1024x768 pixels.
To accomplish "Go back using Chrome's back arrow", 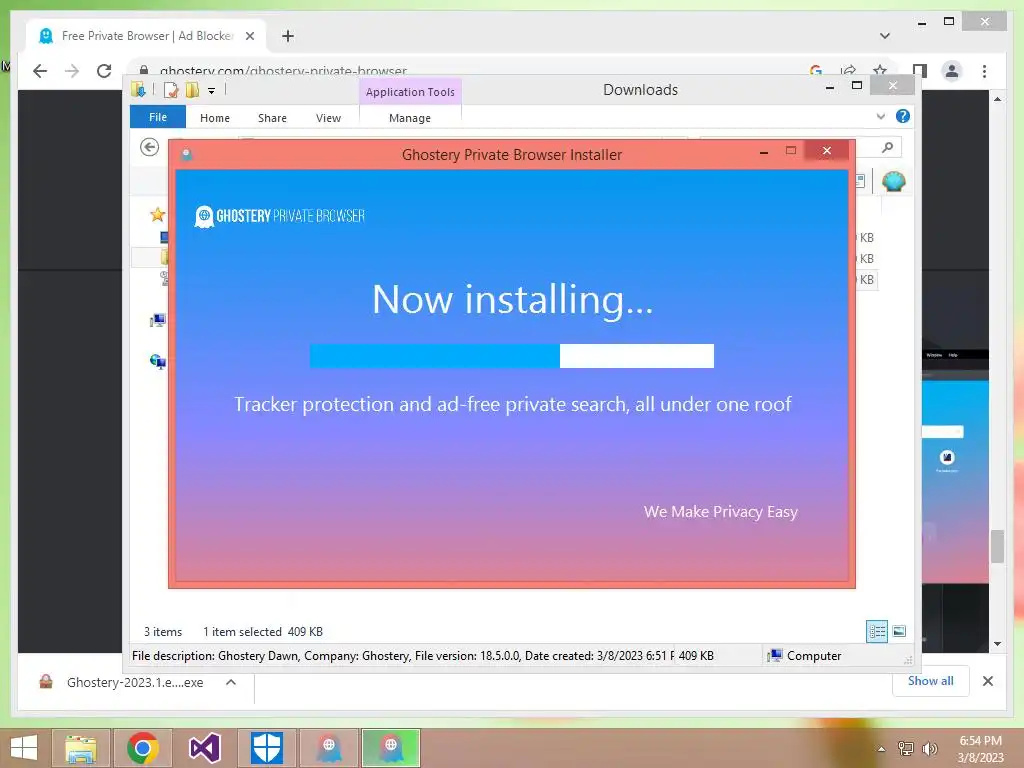I will coord(40,71).
